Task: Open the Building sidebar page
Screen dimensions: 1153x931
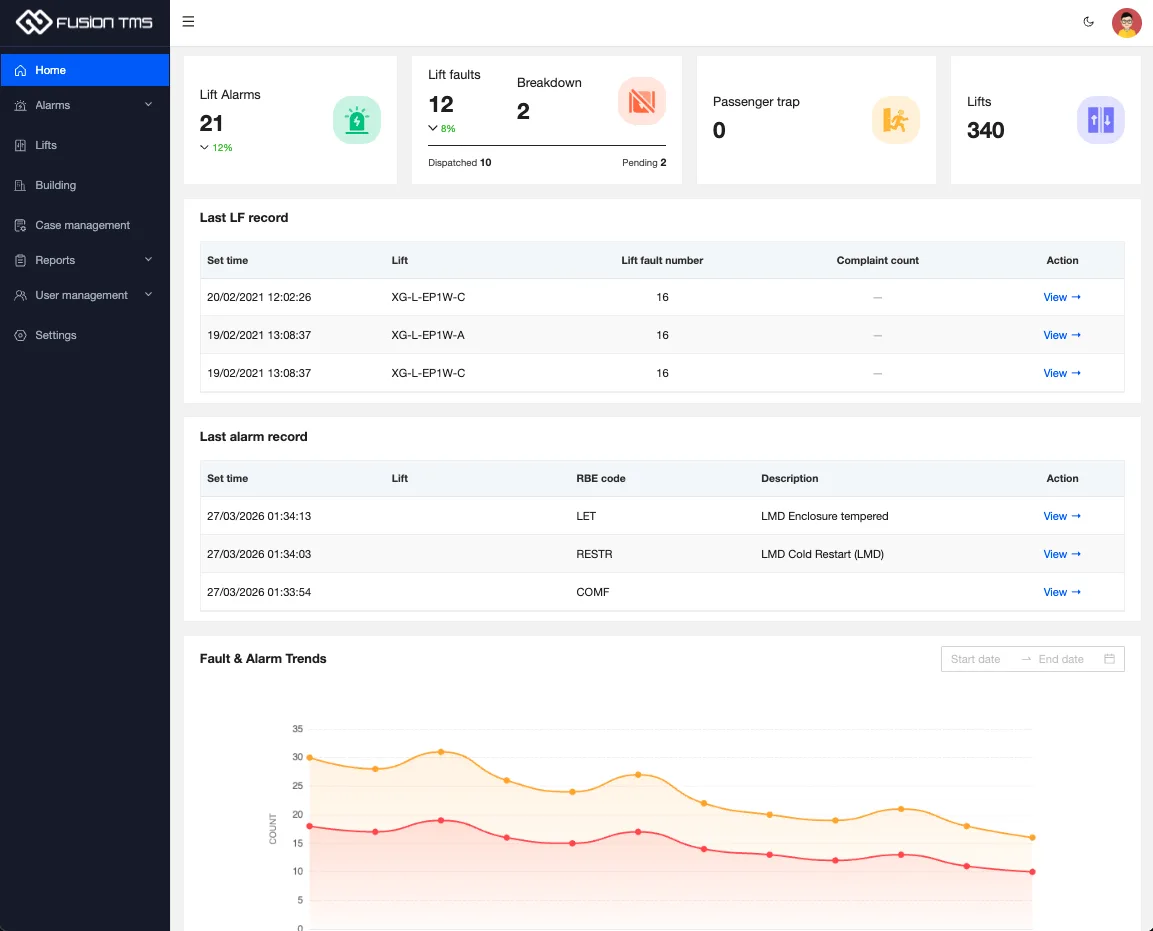Action: pos(85,185)
